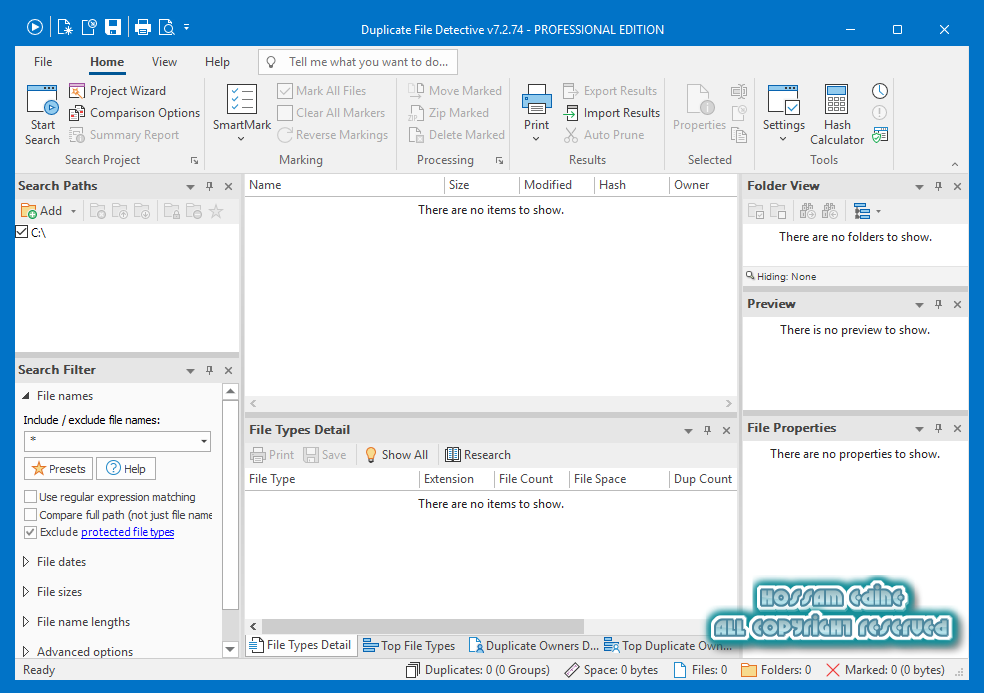Enable Compare full path checkbox
984x693 pixels.
[30, 515]
